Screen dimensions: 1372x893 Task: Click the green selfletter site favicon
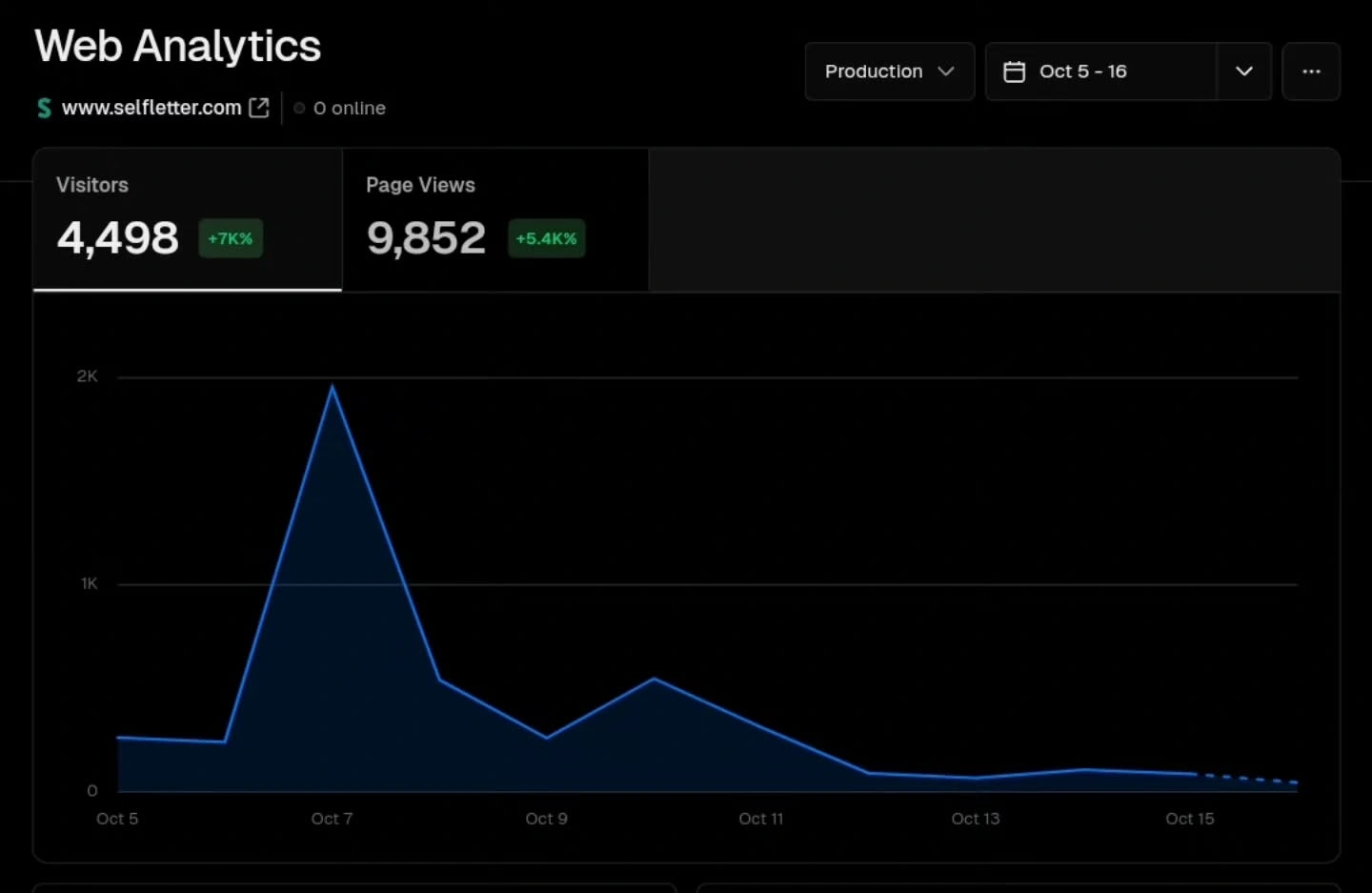[x=44, y=108]
